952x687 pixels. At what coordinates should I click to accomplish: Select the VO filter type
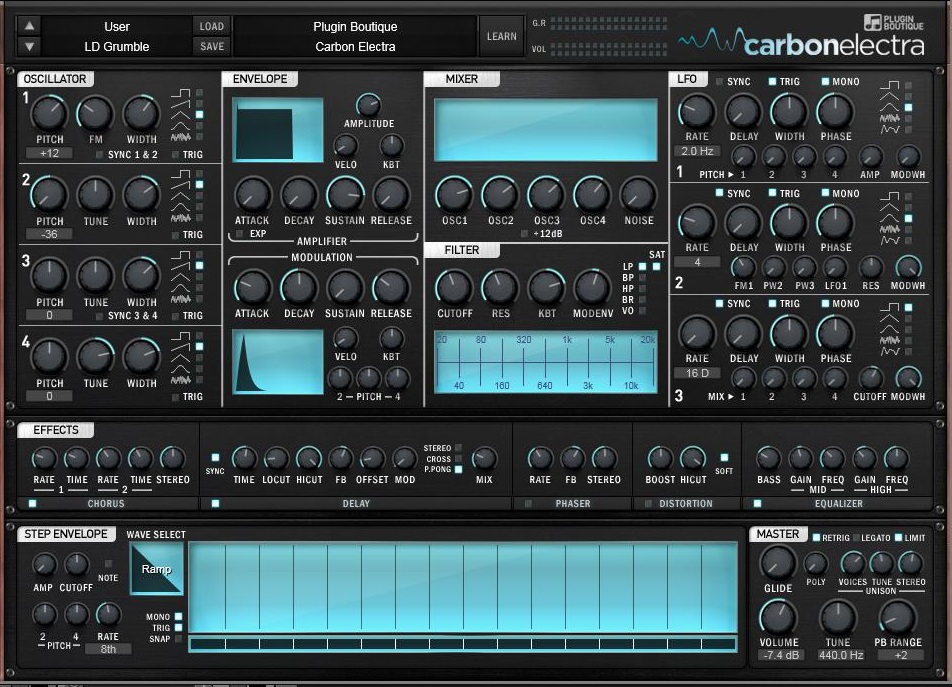pyautogui.click(x=642, y=311)
